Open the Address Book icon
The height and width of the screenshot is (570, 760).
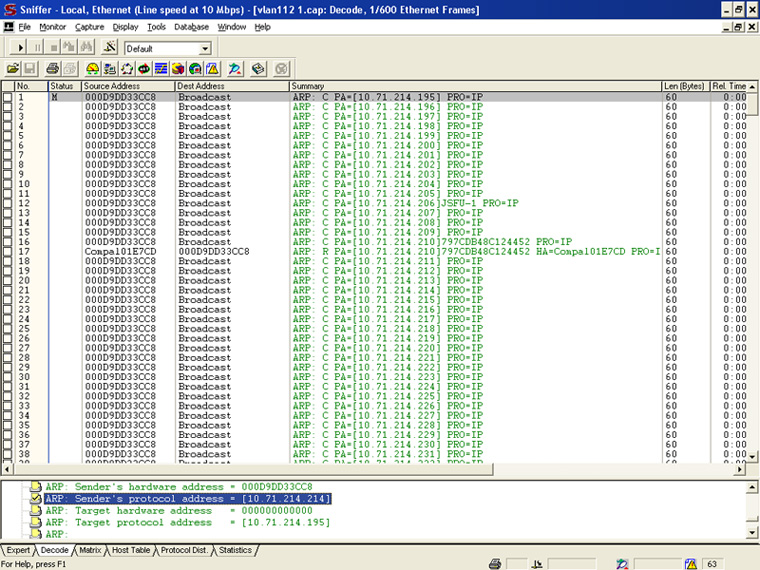pos(257,68)
